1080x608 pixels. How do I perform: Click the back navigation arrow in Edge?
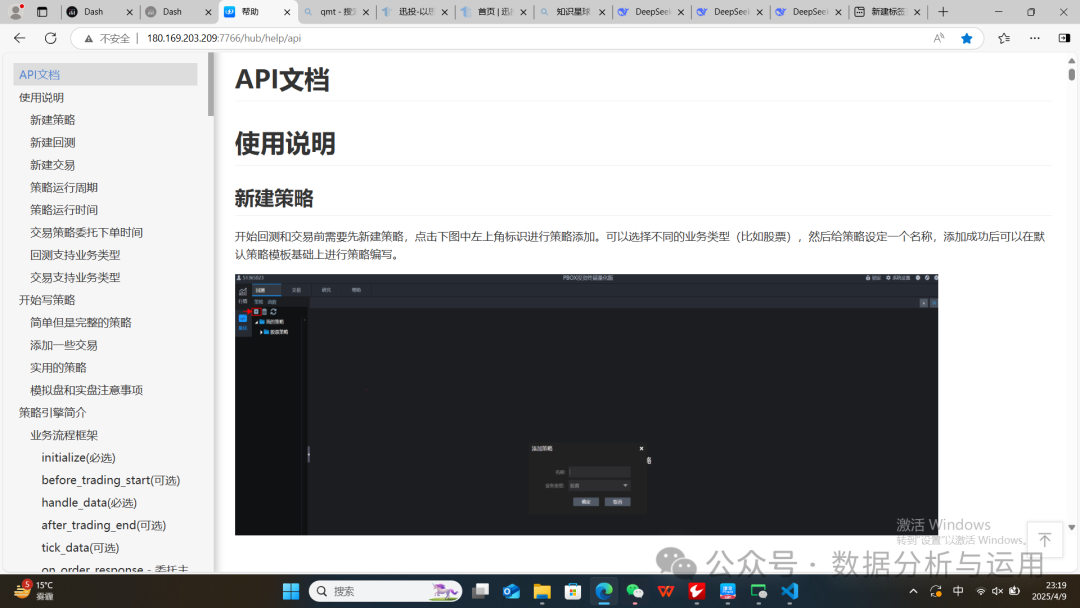[x=19, y=37]
